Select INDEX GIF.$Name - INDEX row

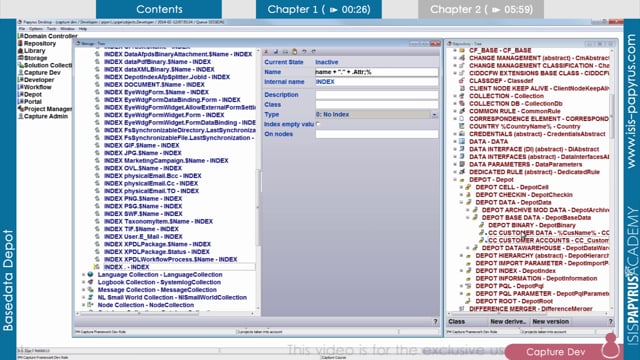point(142,145)
